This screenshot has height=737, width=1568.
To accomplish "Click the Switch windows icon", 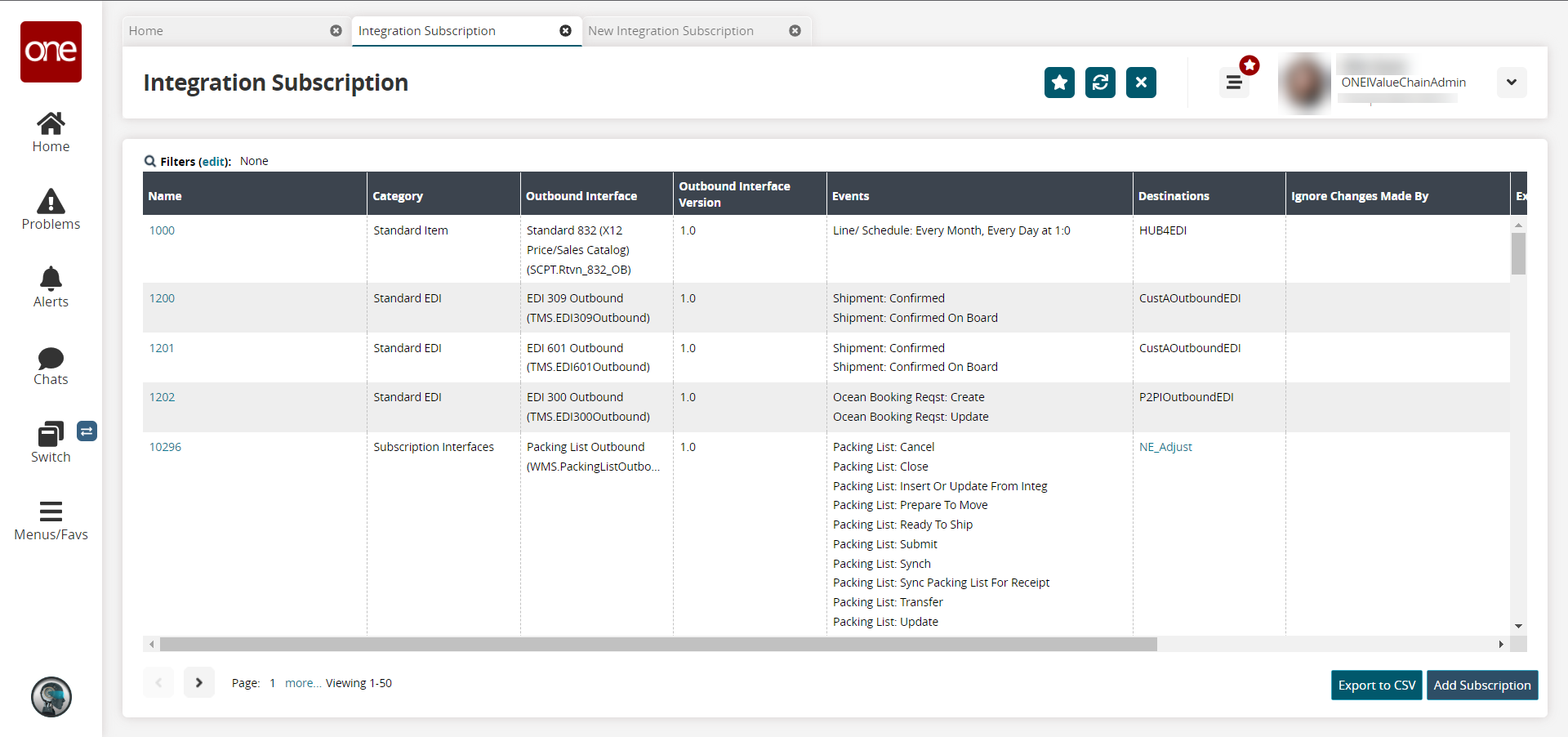I will pos(51,434).
